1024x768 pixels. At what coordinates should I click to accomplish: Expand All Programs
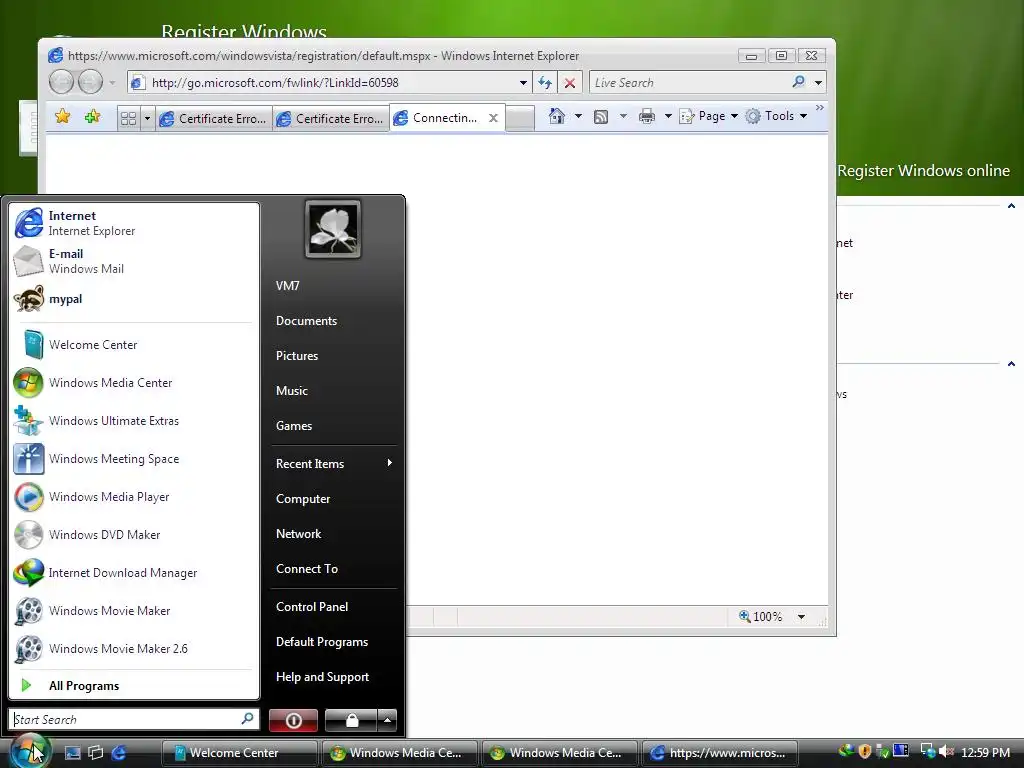[x=134, y=686]
